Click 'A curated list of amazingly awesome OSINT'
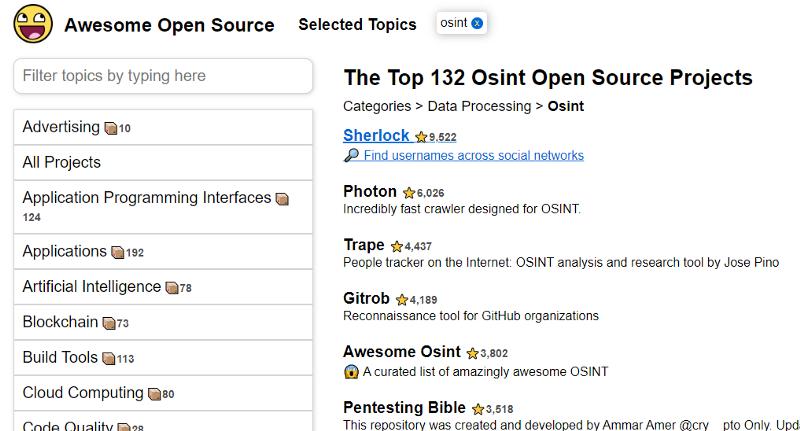 pos(485,372)
